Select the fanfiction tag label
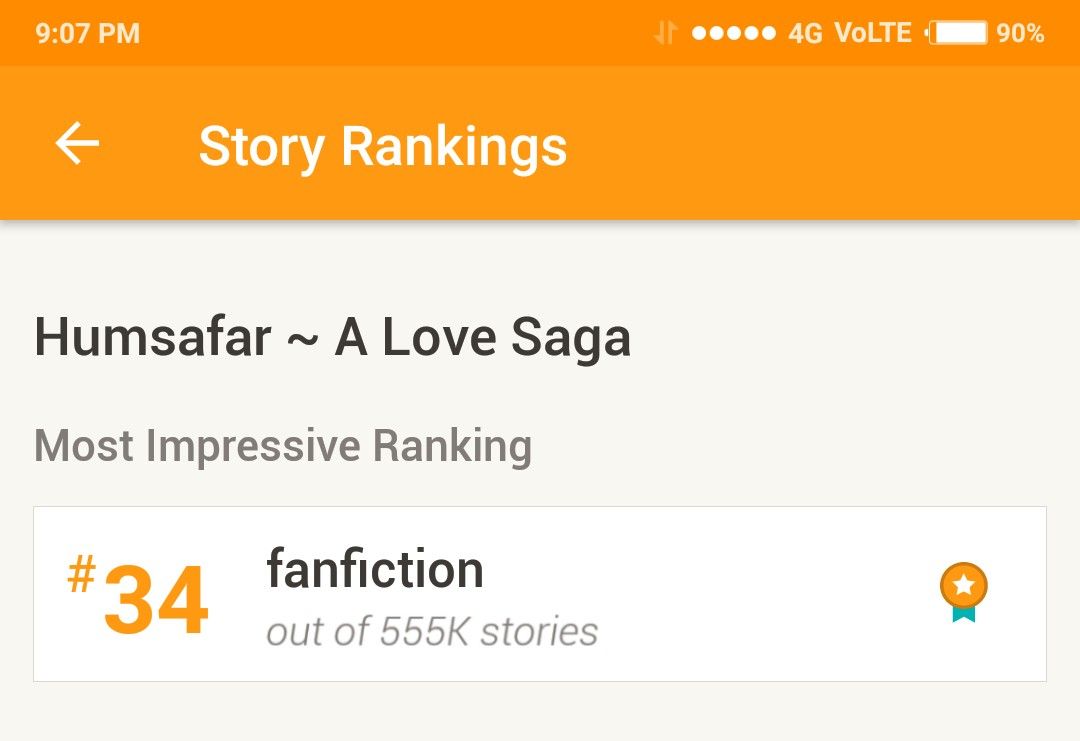Viewport: 1080px width, 741px height. click(x=375, y=569)
